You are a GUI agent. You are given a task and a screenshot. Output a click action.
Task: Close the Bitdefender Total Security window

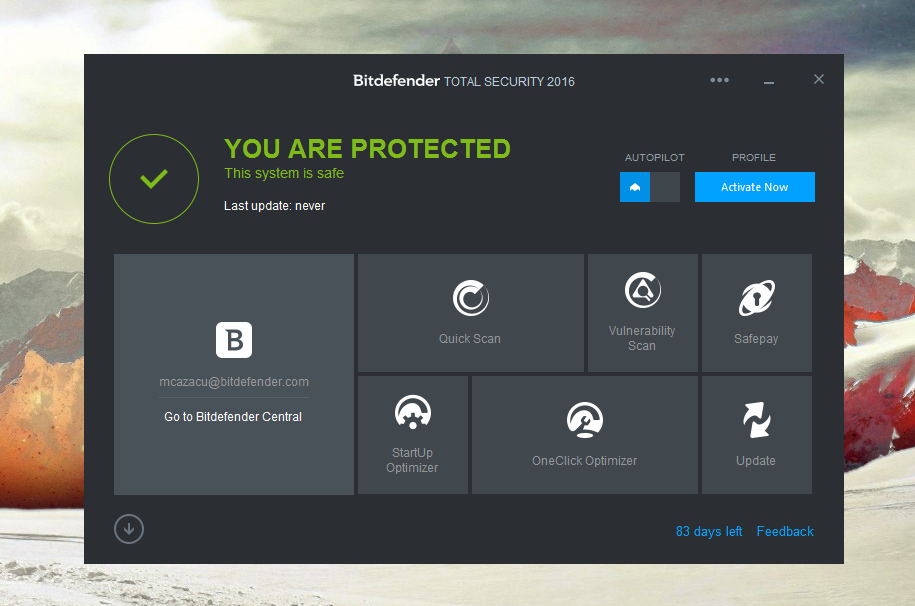coord(819,79)
